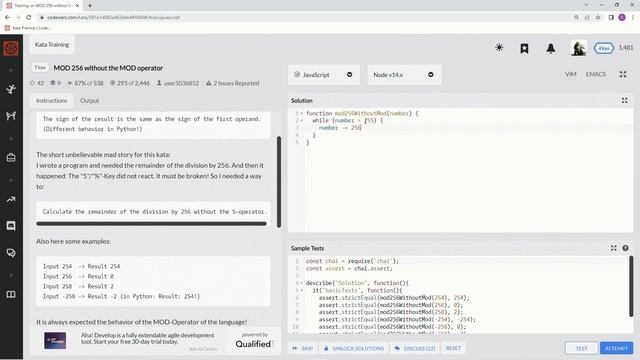
Task: Click the 7 kyu kata rank badge
Action: (40, 68)
